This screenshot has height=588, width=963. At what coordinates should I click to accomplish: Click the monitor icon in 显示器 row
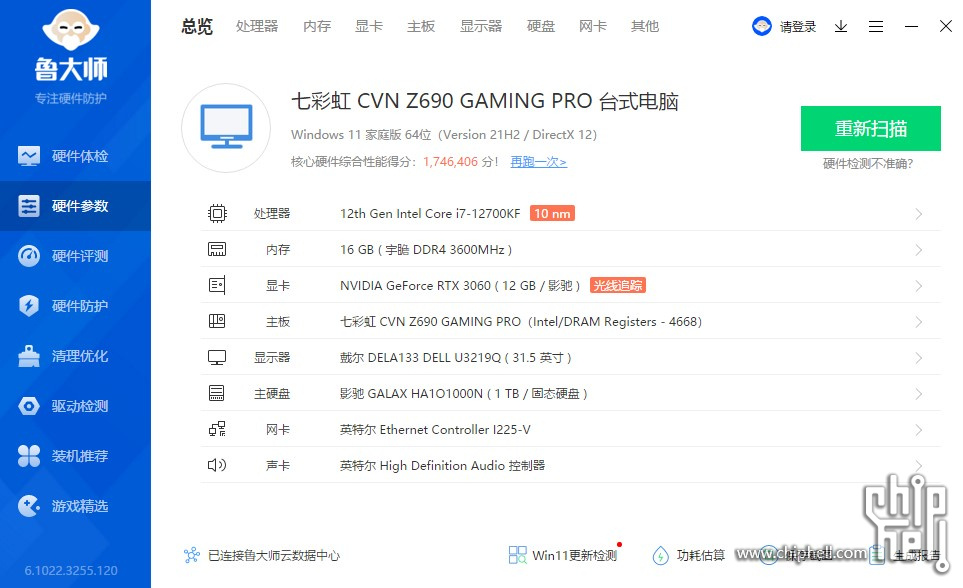point(217,358)
